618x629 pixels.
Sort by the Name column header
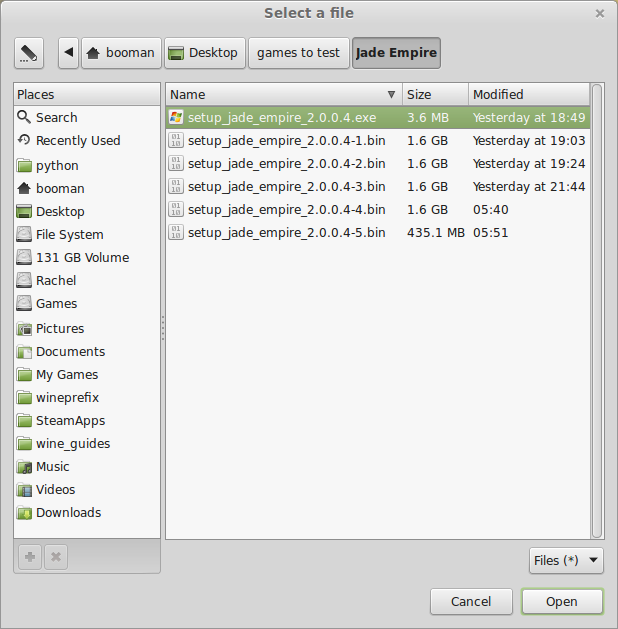(284, 95)
